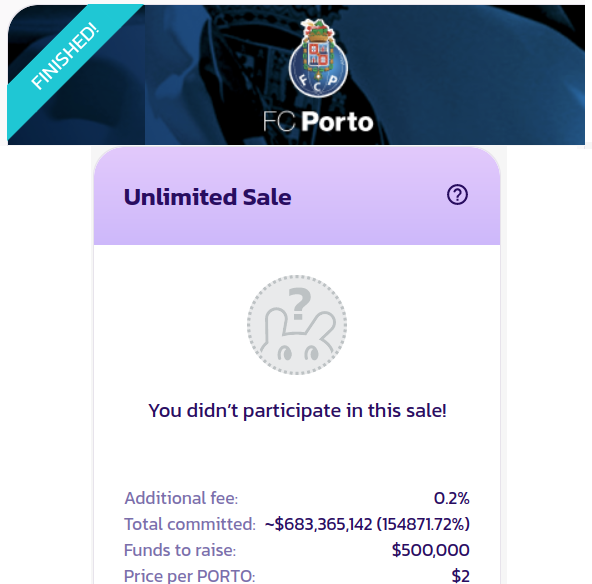
Task: Click the 0.2% additional fee value
Action: (452, 498)
